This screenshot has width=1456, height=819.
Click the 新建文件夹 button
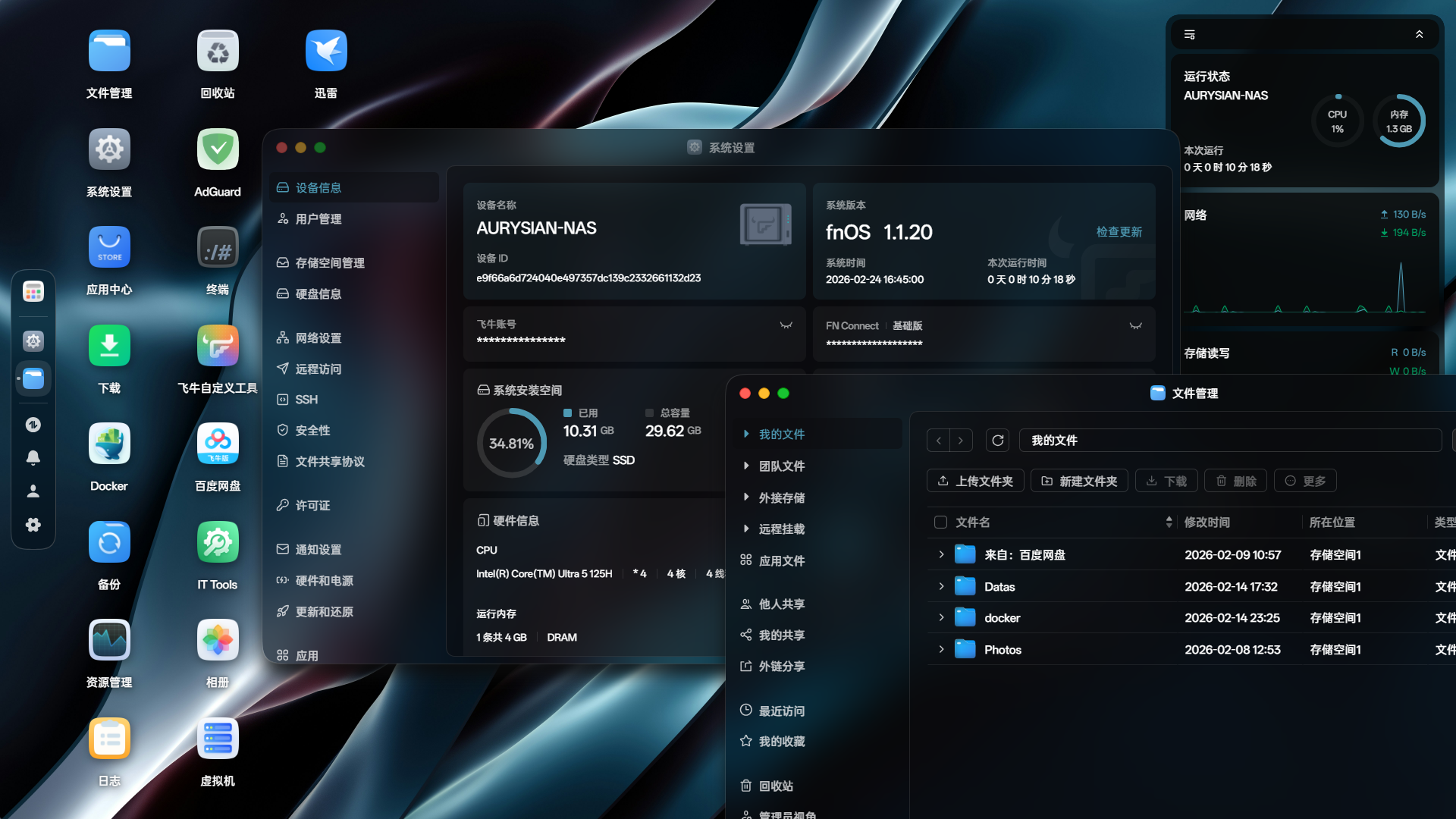1078,480
